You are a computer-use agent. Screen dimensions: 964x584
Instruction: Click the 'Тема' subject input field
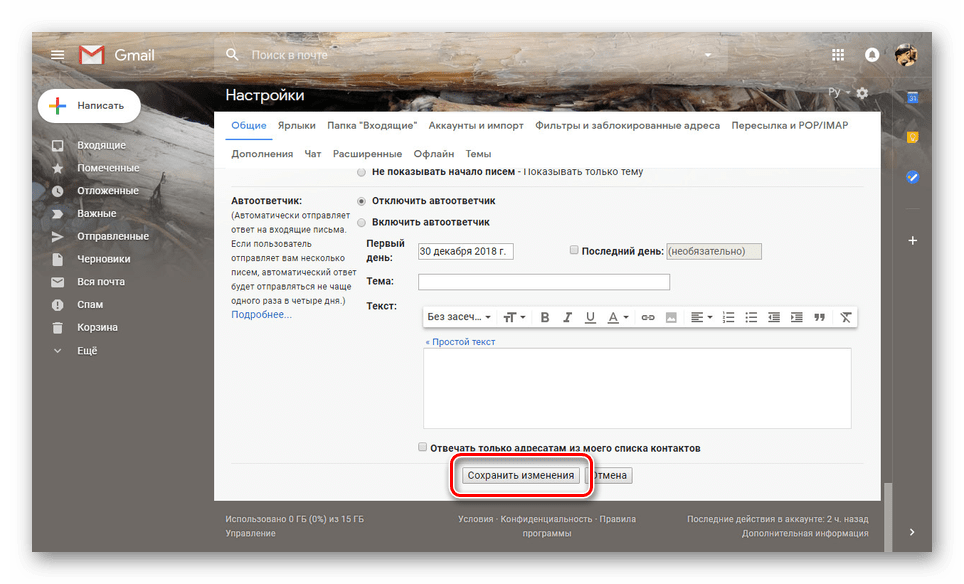point(543,282)
